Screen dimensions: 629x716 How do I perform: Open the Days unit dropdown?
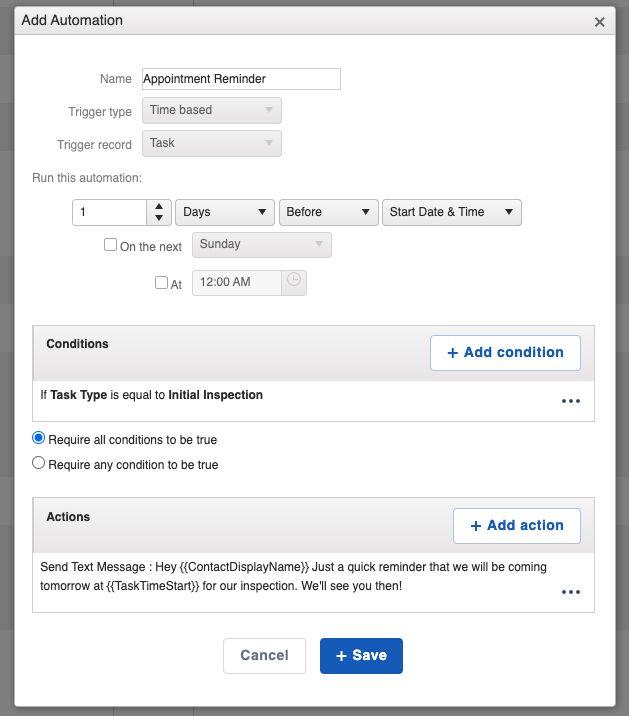(x=225, y=212)
